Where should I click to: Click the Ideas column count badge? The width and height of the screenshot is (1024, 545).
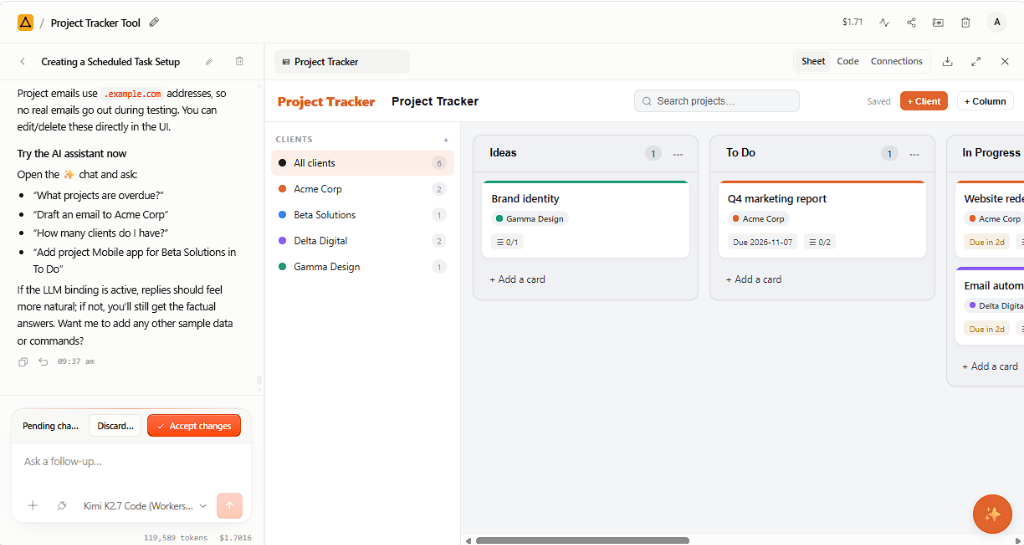653,154
